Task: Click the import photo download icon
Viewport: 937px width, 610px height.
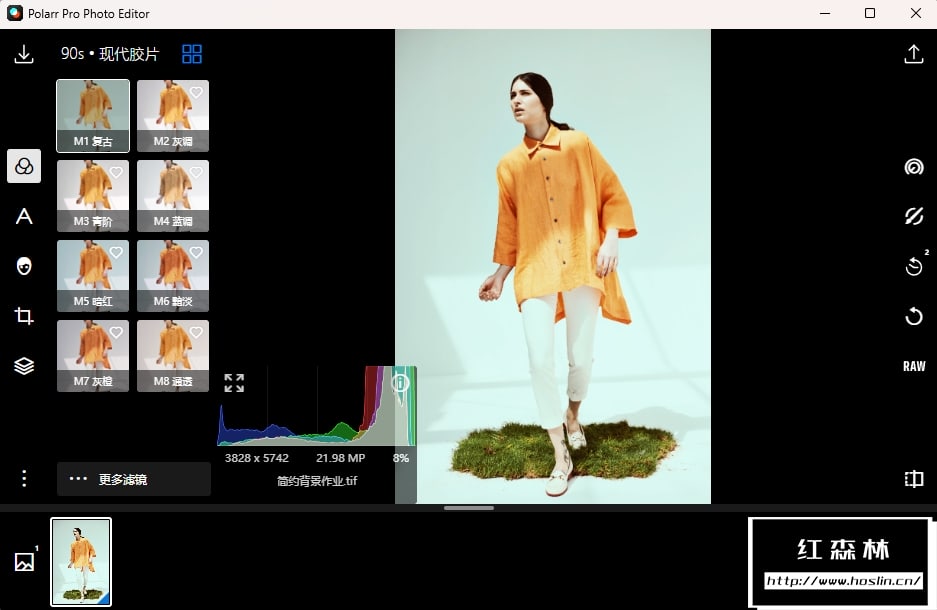Action: 24,54
